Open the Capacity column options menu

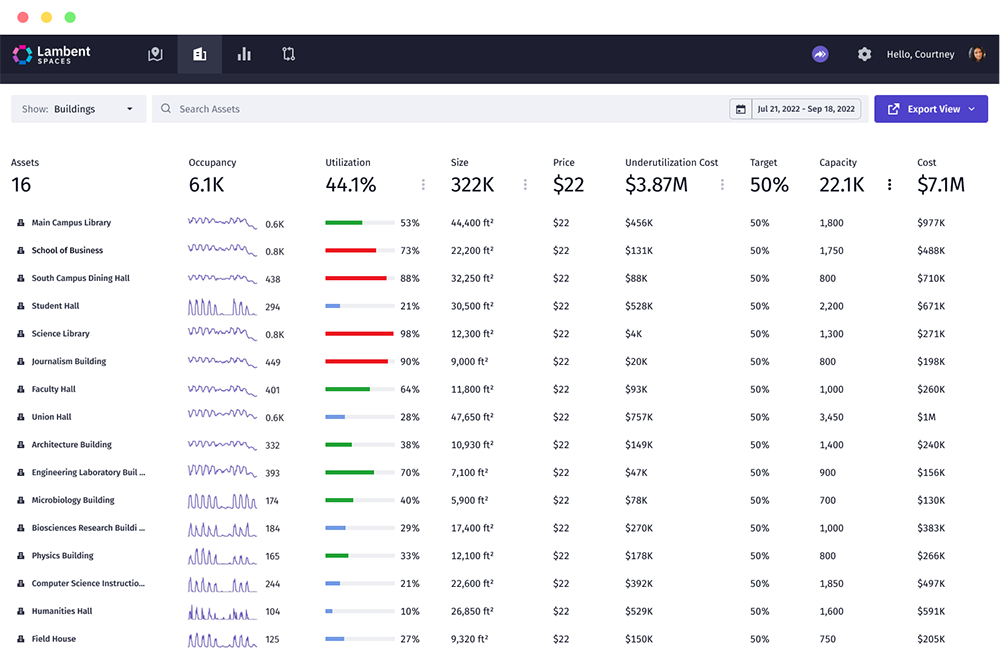pyautogui.click(x=889, y=185)
